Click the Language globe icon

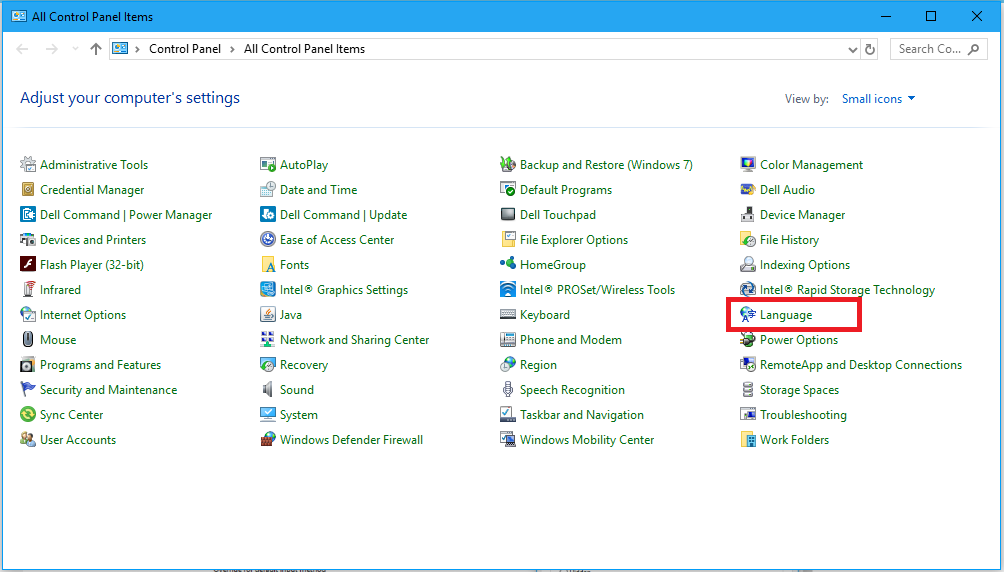point(748,315)
